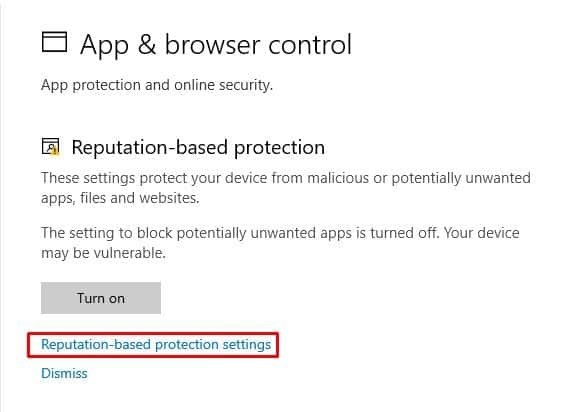579x412 pixels.
Task: Click the 'setting to block potentially unwanted apps' line
Action: [x=280, y=233]
